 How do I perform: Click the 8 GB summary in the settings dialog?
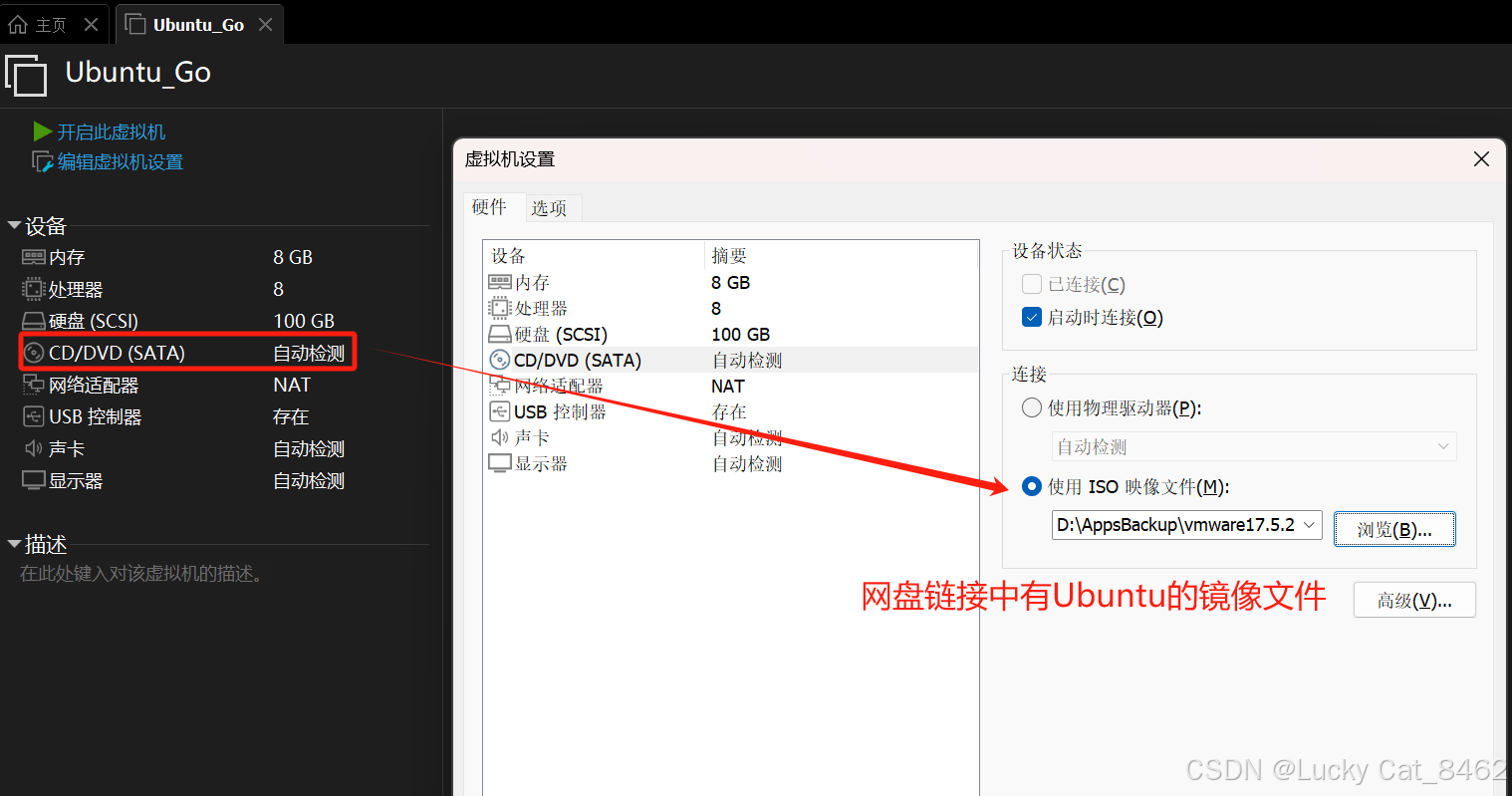[730, 283]
